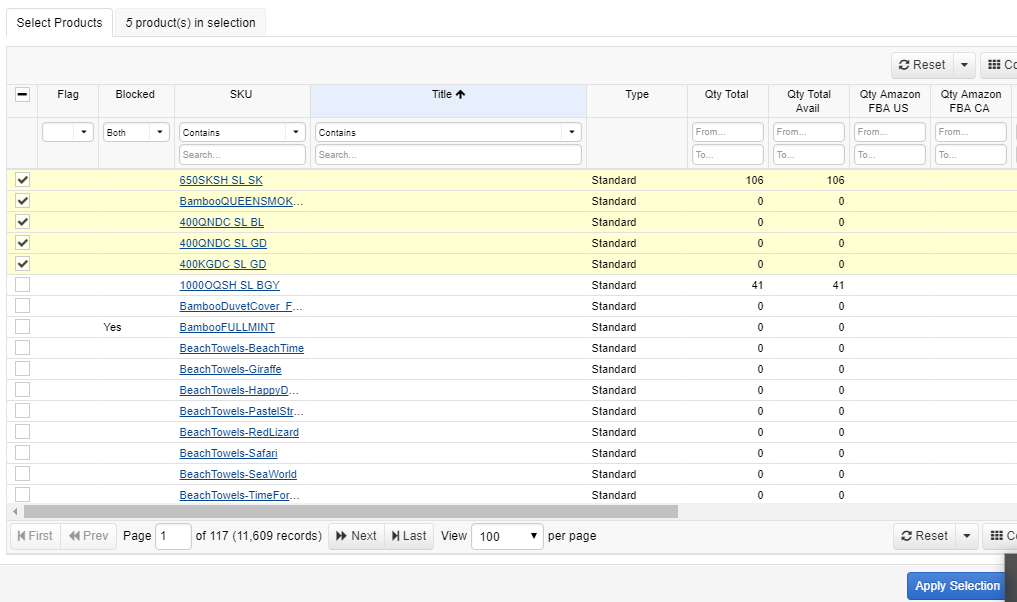
Task: Sort by the SKU column header
Action: tap(241, 95)
